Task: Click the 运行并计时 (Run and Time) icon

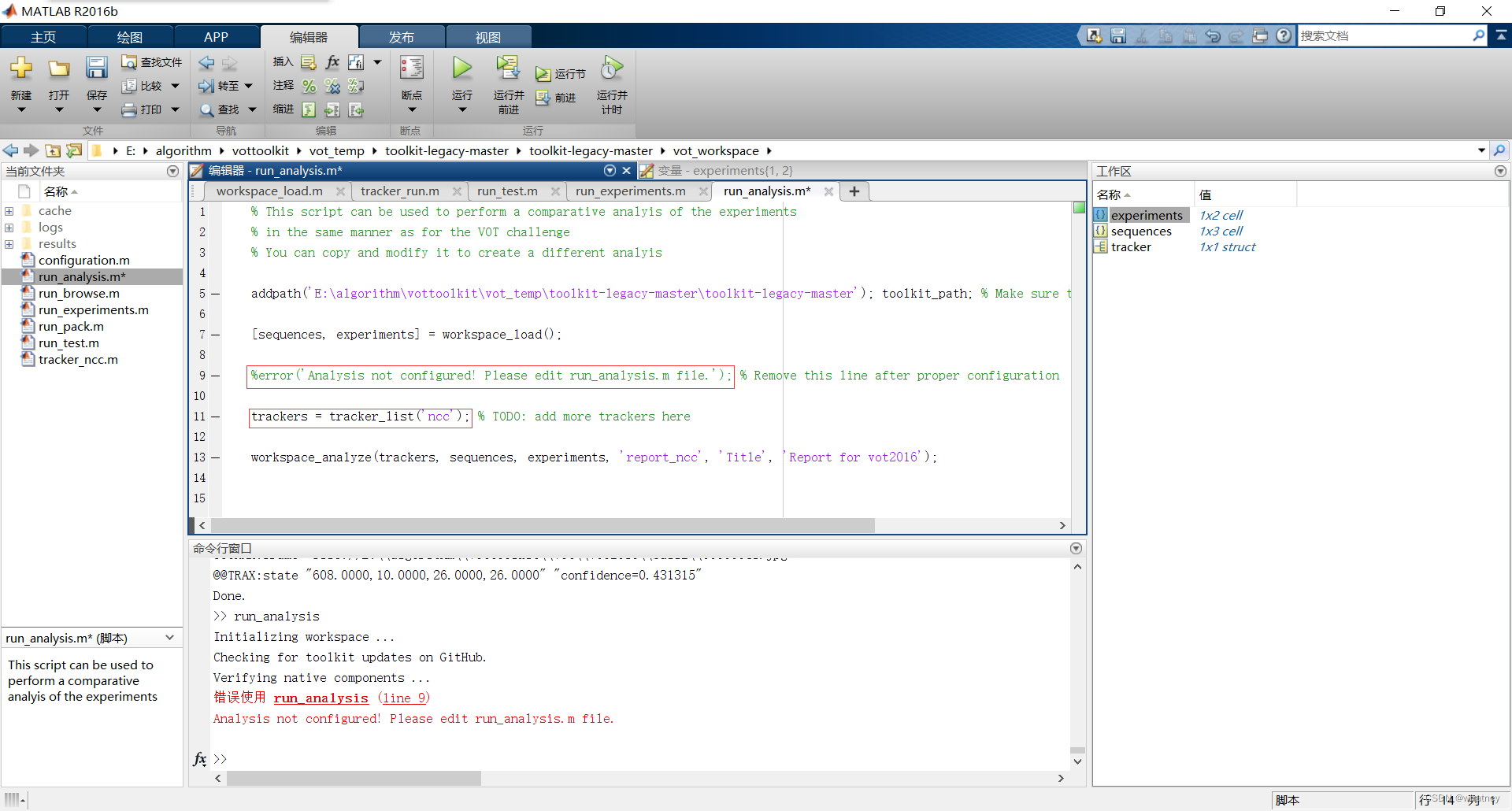Action: pos(612,68)
